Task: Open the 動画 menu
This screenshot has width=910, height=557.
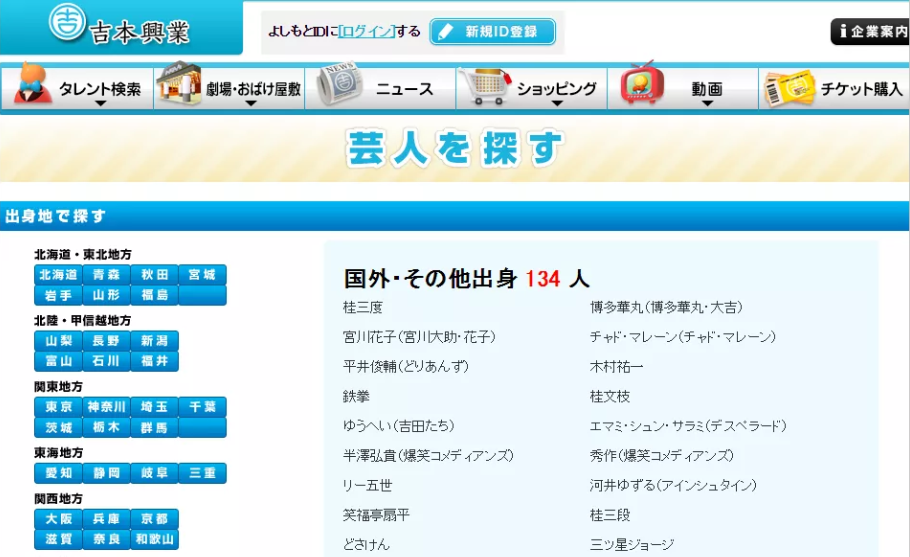Action: tap(683, 88)
